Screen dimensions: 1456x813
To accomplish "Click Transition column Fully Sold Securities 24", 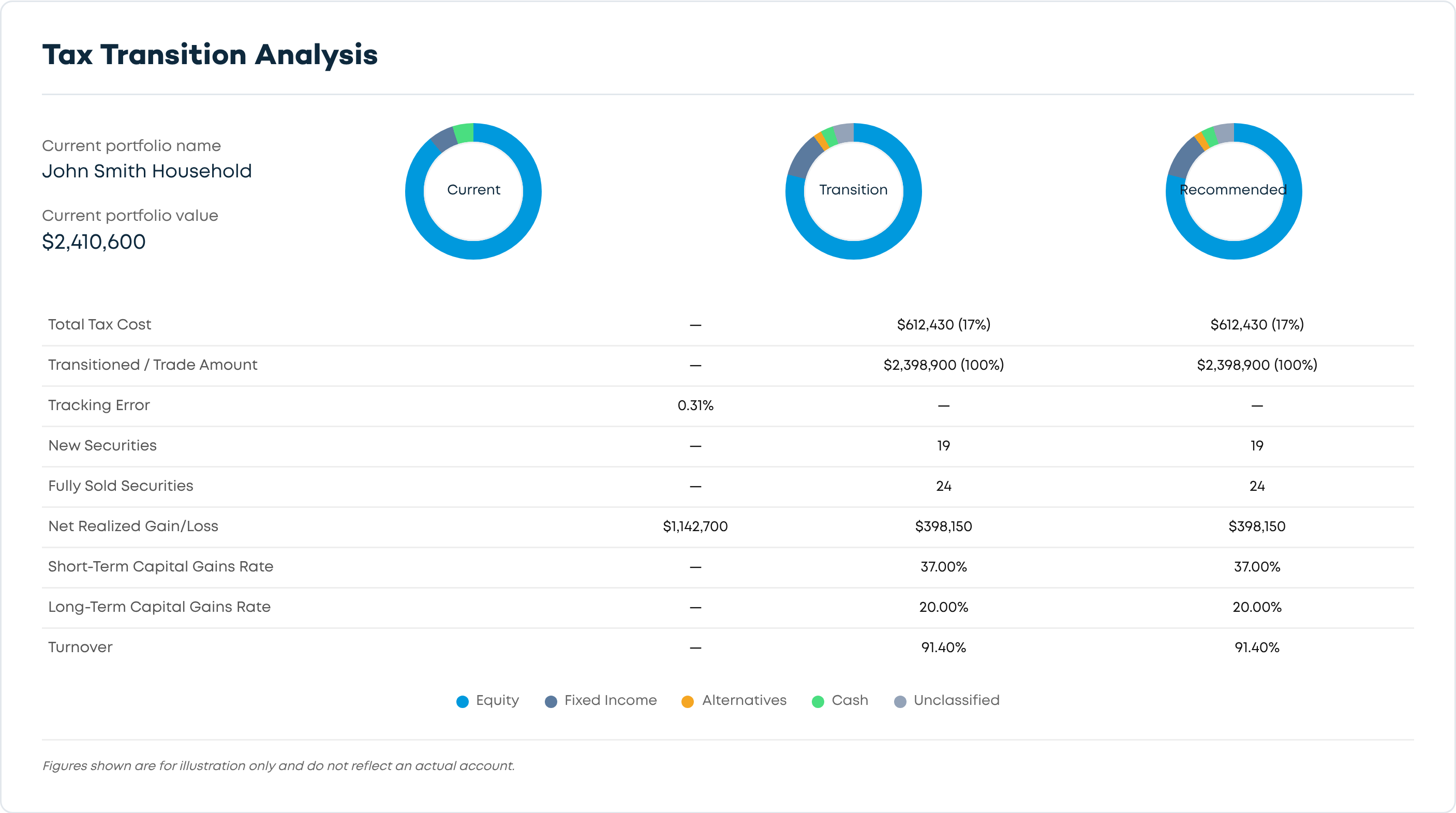I will [943, 486].
